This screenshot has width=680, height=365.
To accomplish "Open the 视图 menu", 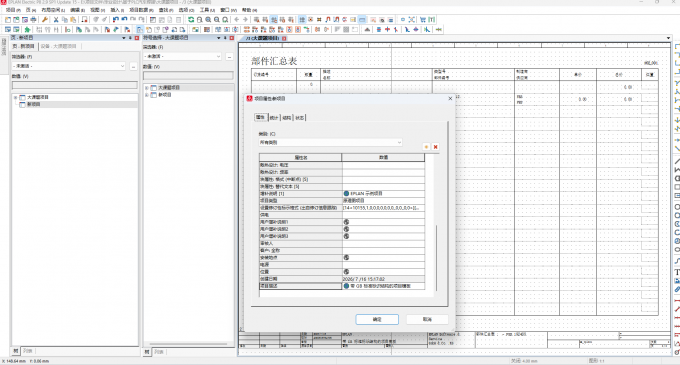I will click(97, 10).
